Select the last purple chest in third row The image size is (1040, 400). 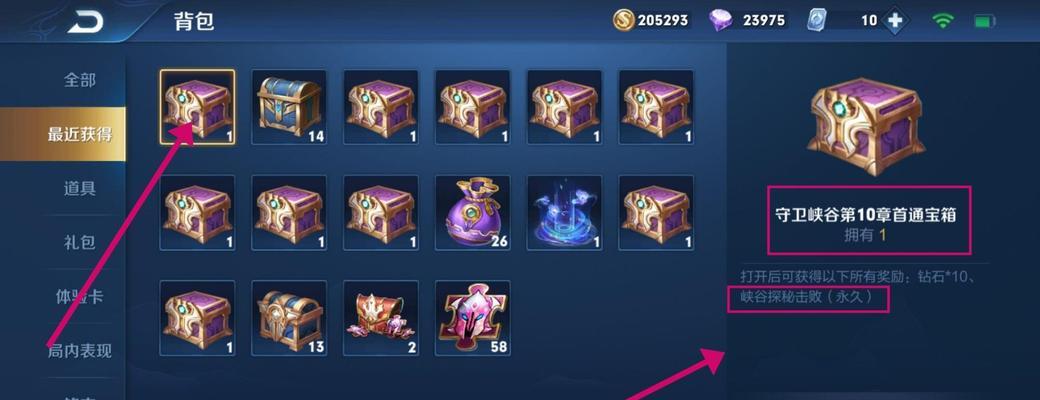(197, 318)
